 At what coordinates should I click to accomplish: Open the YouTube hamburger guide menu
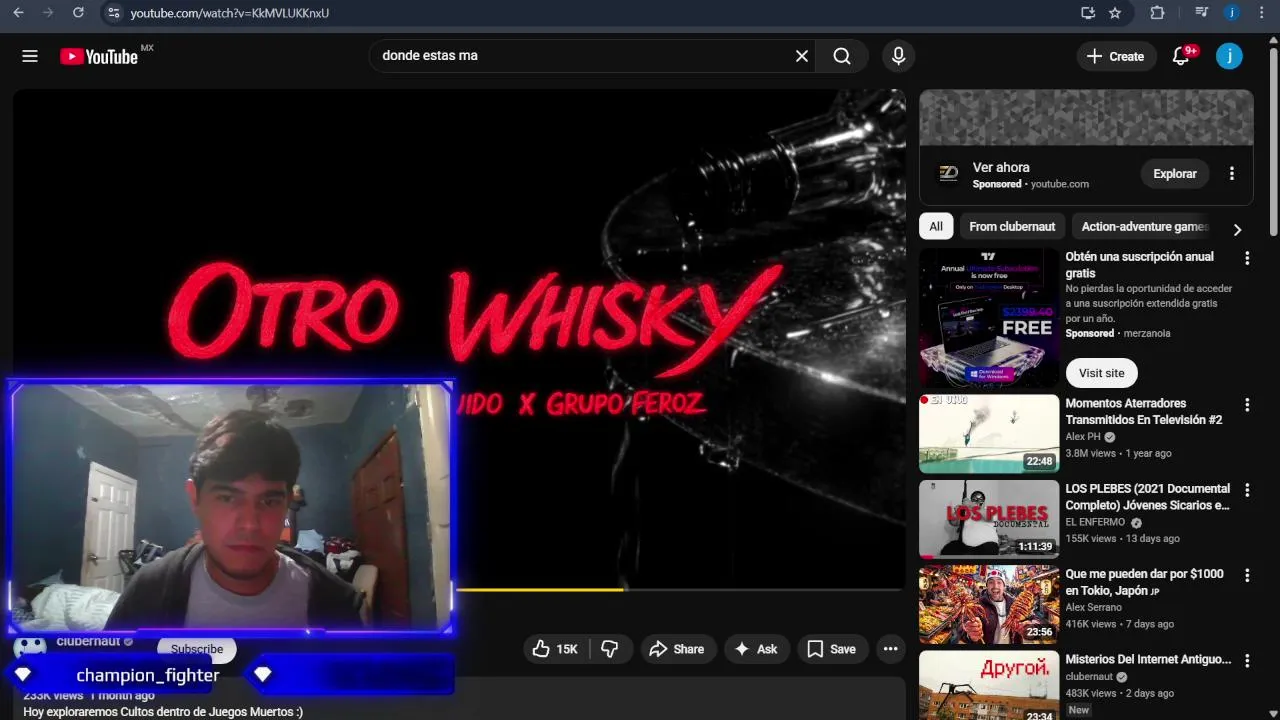coord(30,56)
